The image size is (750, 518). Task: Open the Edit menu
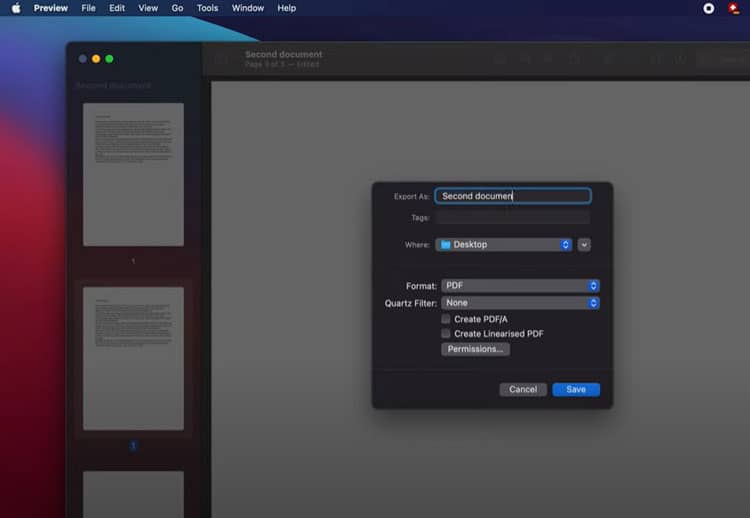tap(117, 8)
